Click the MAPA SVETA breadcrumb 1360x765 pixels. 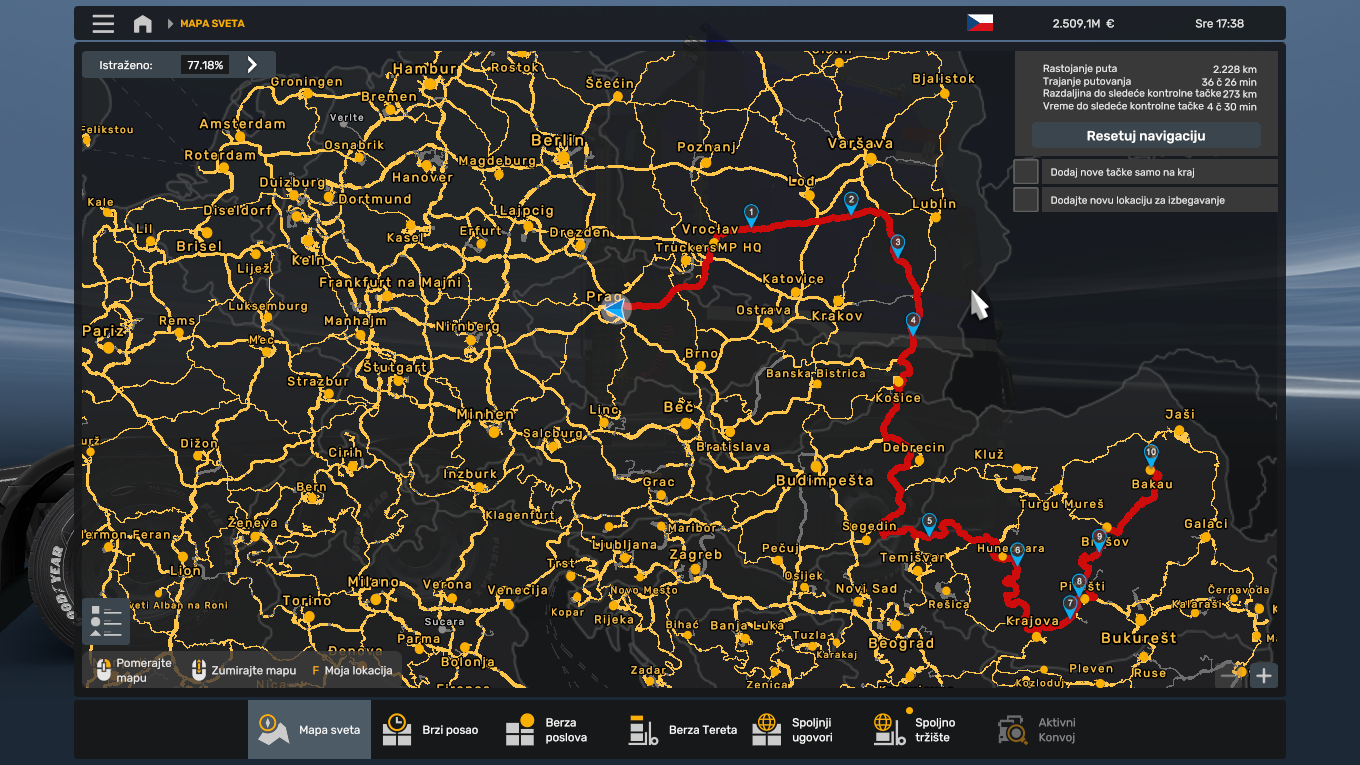pos(212,23)
